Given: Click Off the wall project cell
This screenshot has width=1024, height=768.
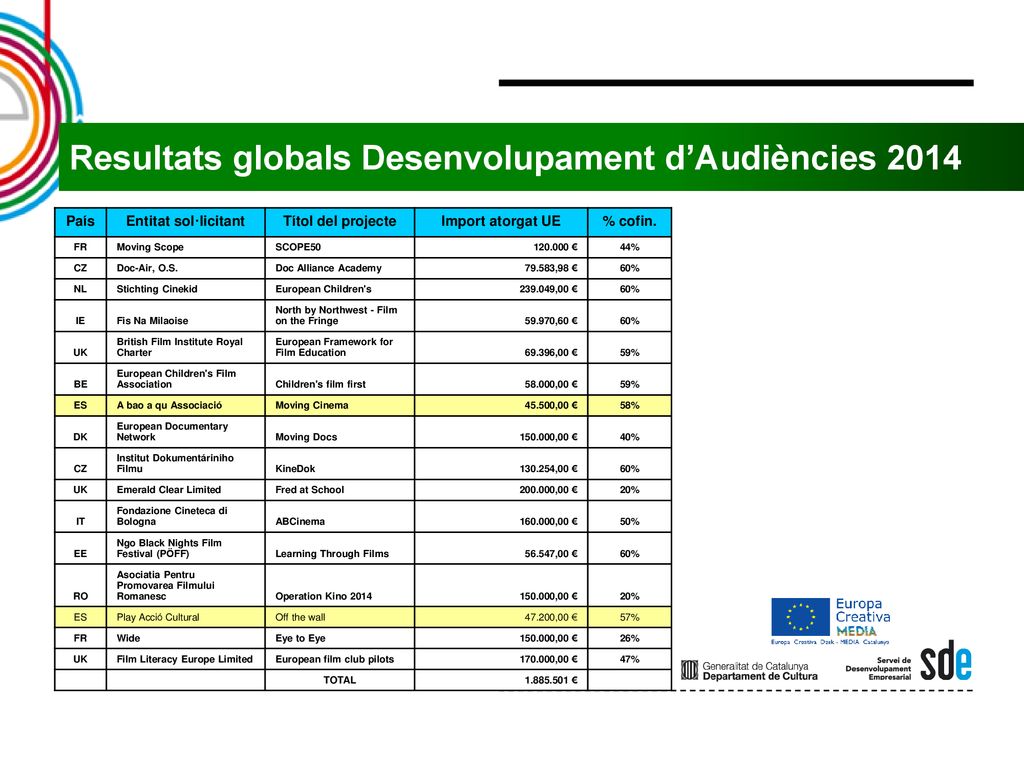Looking at the screenshot, I should point(340,617).
